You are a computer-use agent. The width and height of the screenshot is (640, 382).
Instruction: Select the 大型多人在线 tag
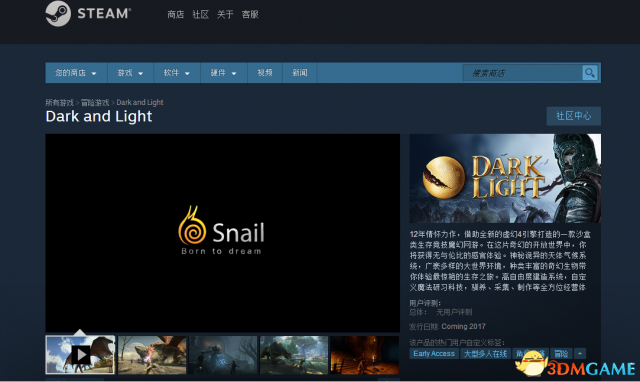pyautogui.click(x=486, y=353)
